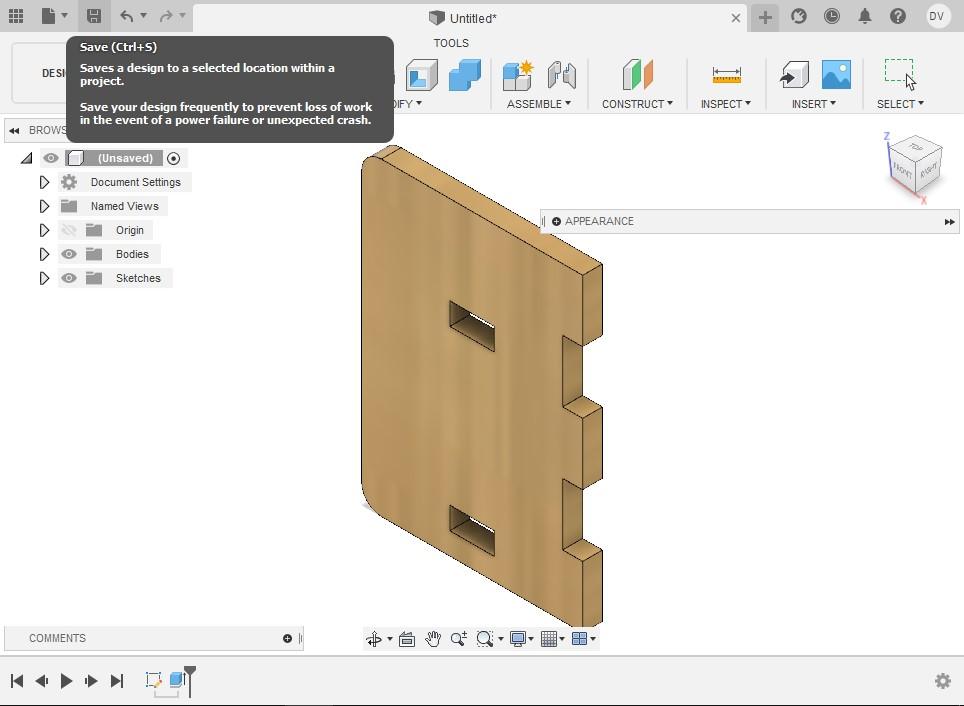Open the ASSEMBLE menu

click(539, 104)
